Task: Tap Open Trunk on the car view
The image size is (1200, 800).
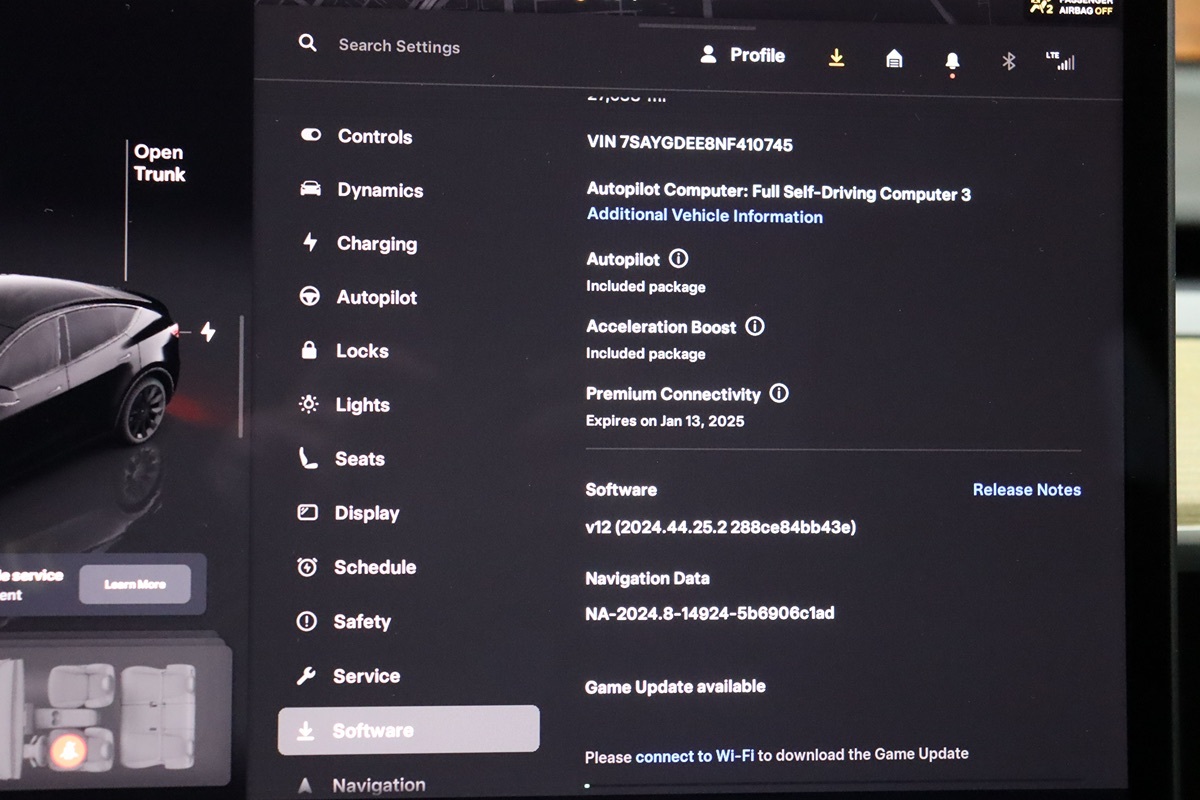Action: tap(159, 163)
